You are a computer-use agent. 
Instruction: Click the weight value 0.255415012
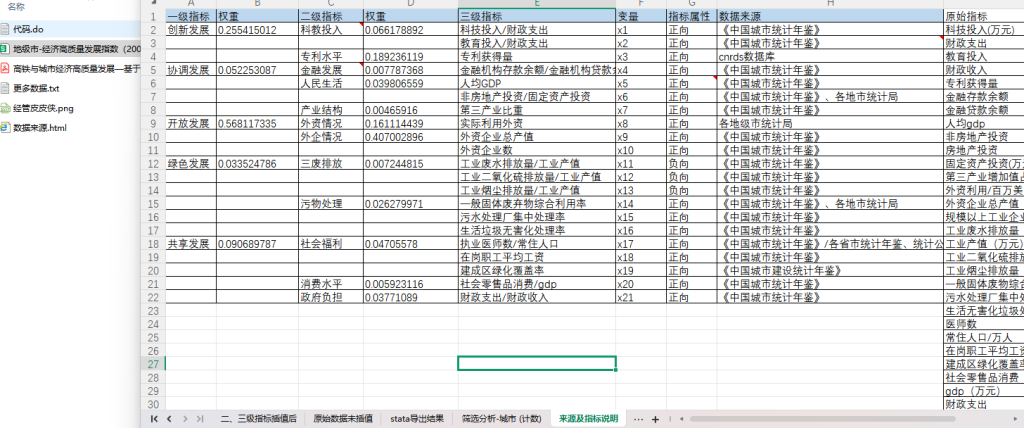click(257, 30)
